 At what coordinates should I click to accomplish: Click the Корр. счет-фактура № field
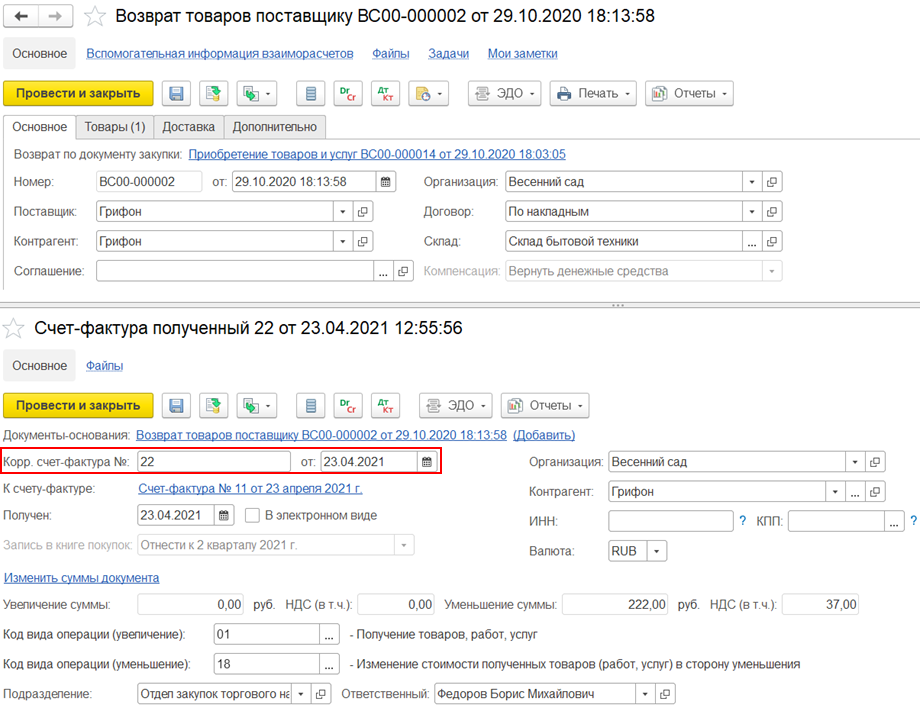[x=214, y=462]
